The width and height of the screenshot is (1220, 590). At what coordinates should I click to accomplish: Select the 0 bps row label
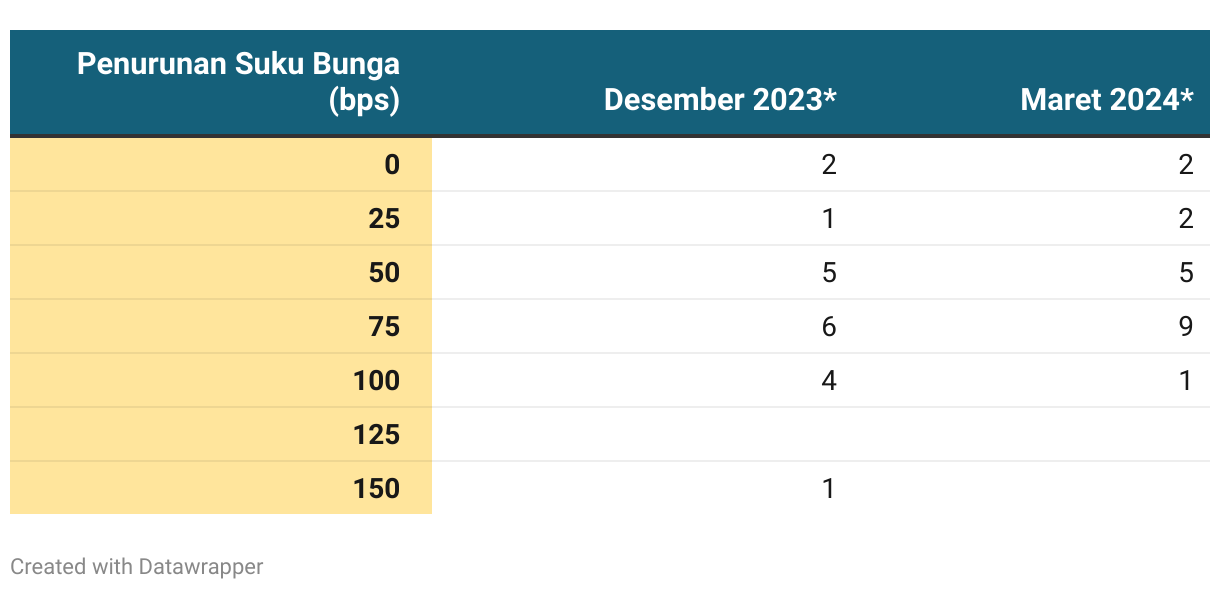(391, 165)
